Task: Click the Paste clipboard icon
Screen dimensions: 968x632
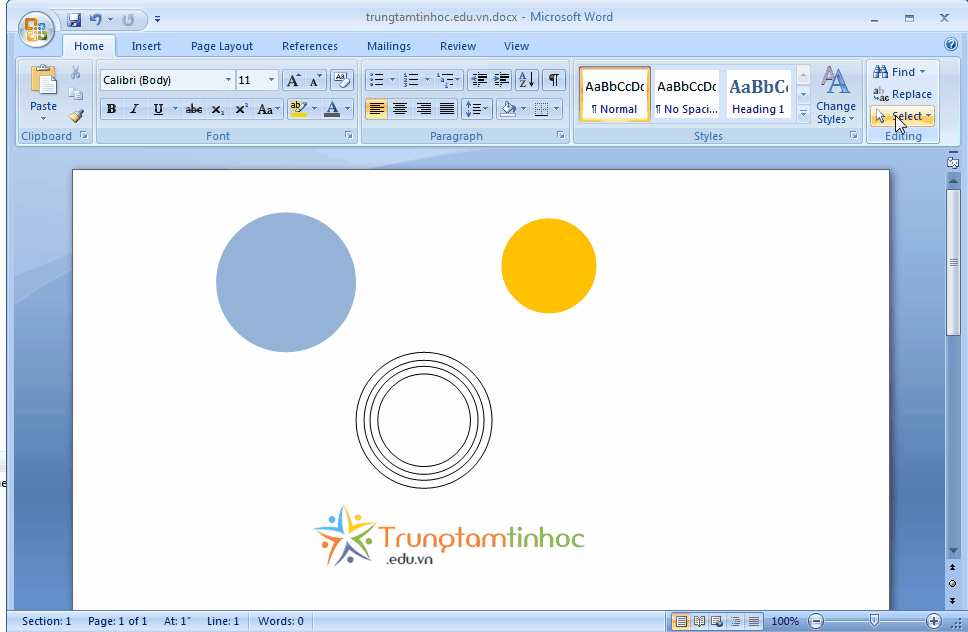Action: point(43,81)
